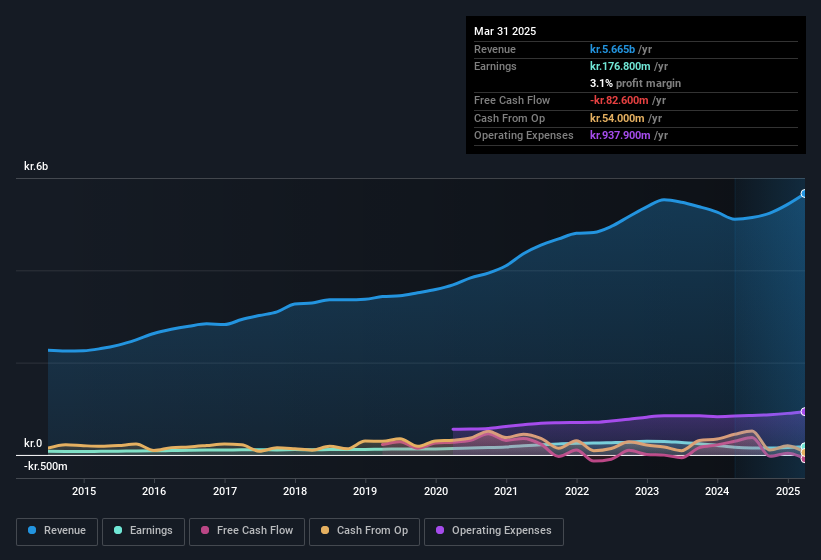Click the purple Operating Expenses endpoint marker
This screenshot has width=821, height=560.
click(x=804, y=412)
